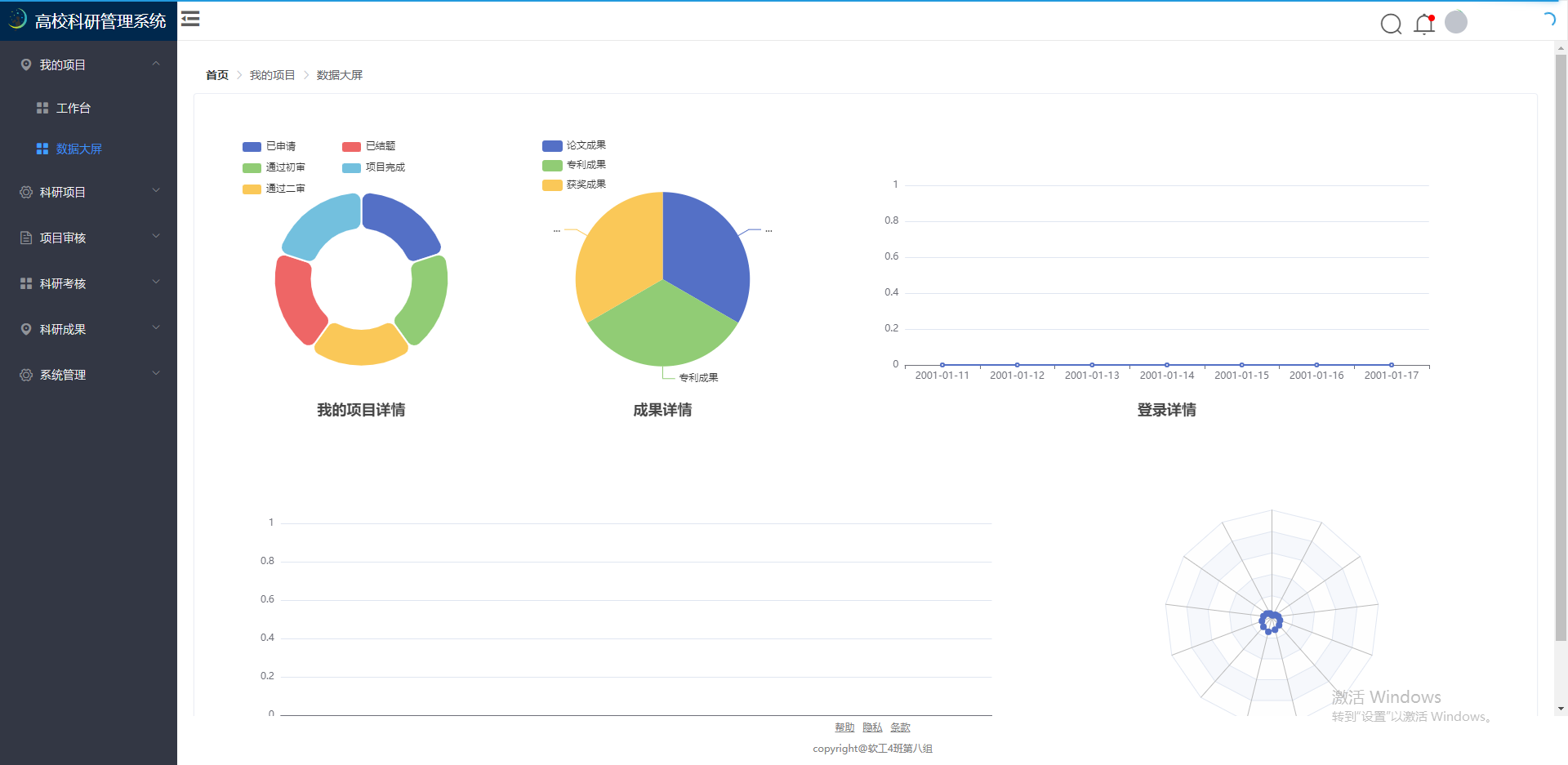Open the 科研项目 menu
1568x765 pixels.
click(x=88, y=192)
